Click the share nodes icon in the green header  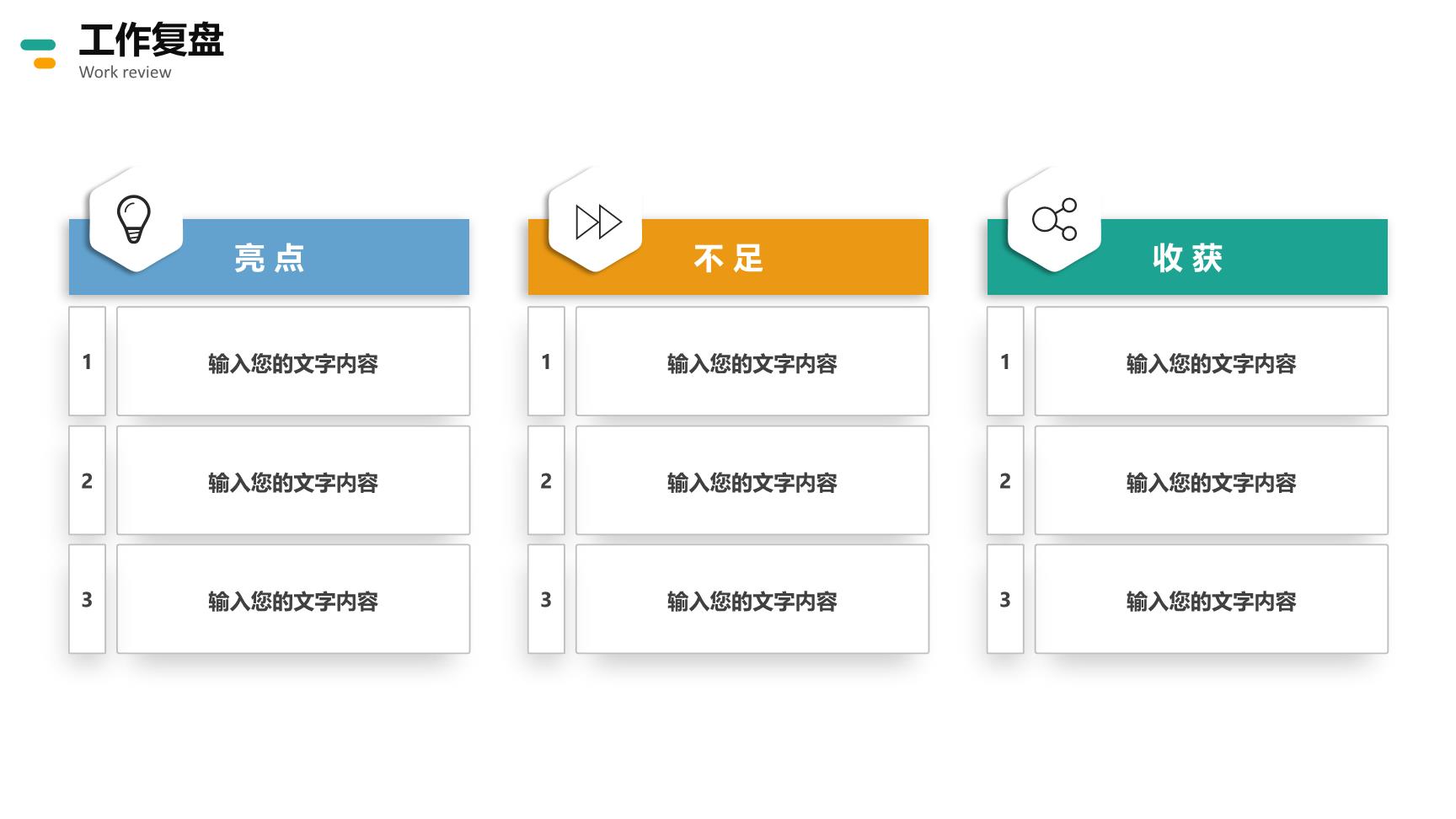[x=1055, y=219]
